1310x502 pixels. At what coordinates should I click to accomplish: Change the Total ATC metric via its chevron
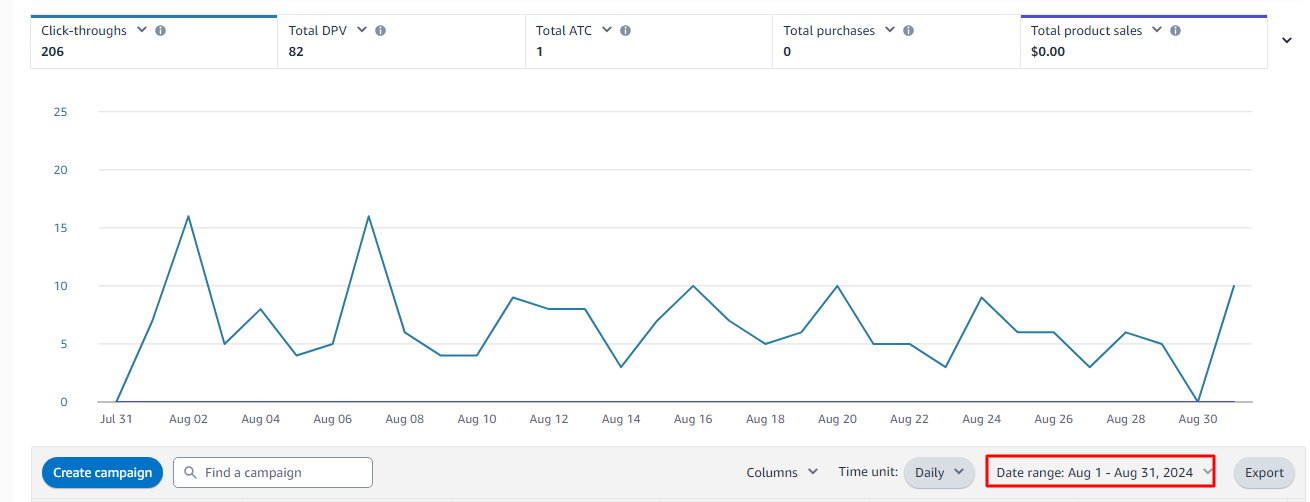(607, 30)
